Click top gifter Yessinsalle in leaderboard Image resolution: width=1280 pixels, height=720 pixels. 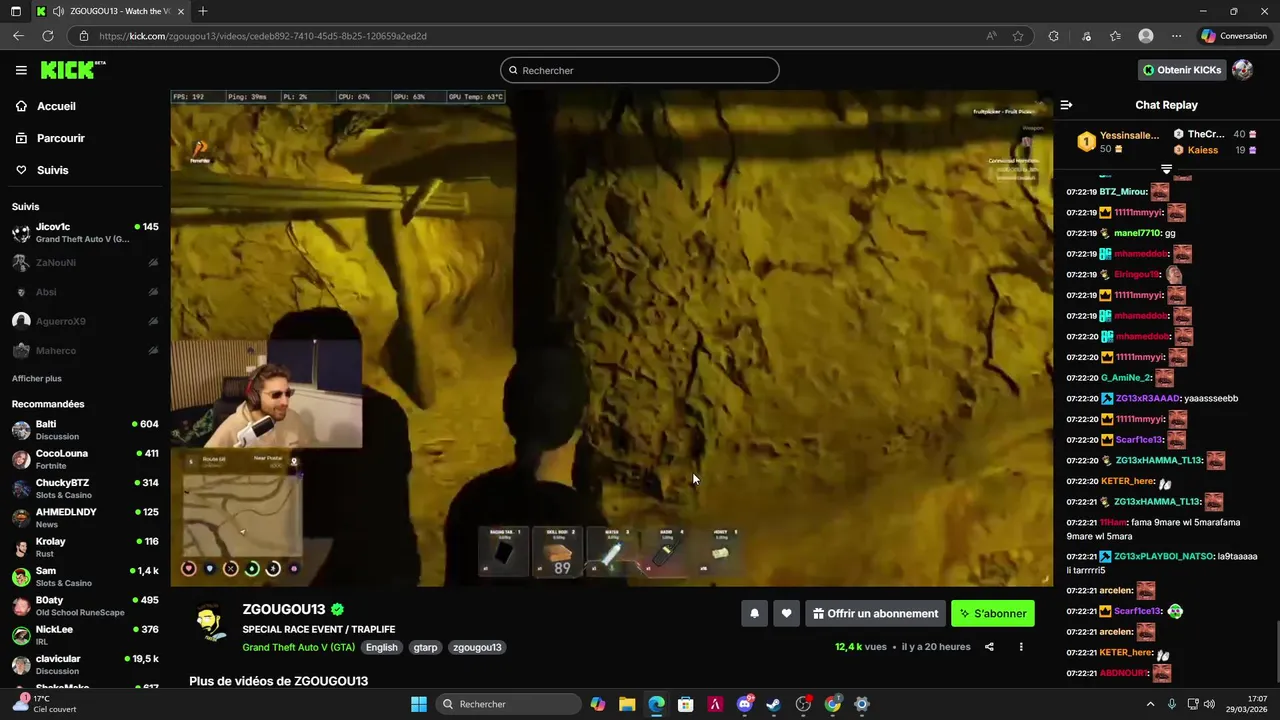pyautogui.click(x=1129, y=135)
